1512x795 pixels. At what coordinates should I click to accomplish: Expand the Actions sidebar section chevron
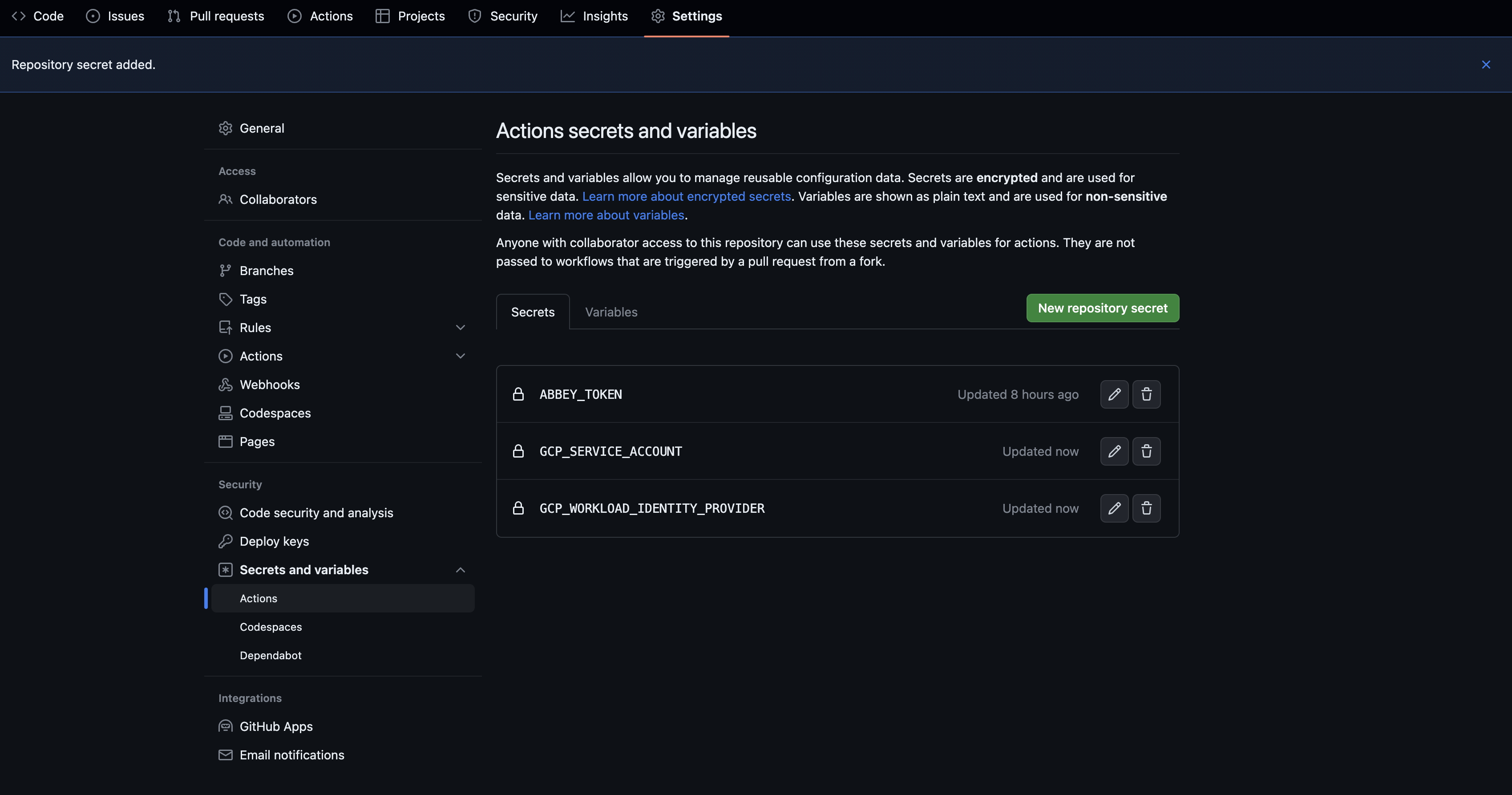pyautogui.click(x=460, y=356)
